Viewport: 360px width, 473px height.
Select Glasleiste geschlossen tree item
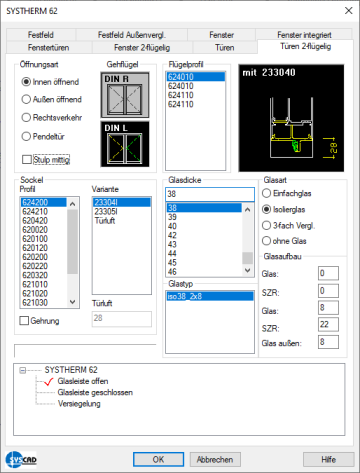point(95,392)
